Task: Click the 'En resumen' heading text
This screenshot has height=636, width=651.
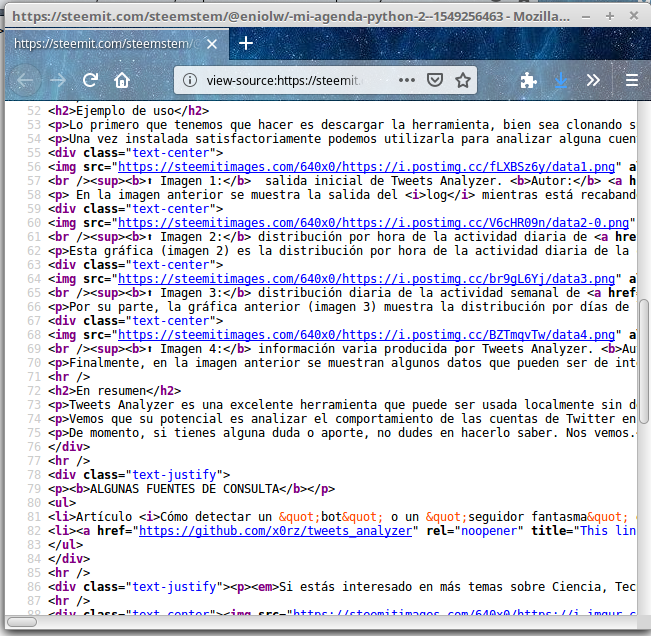Action: click(111, 391)
